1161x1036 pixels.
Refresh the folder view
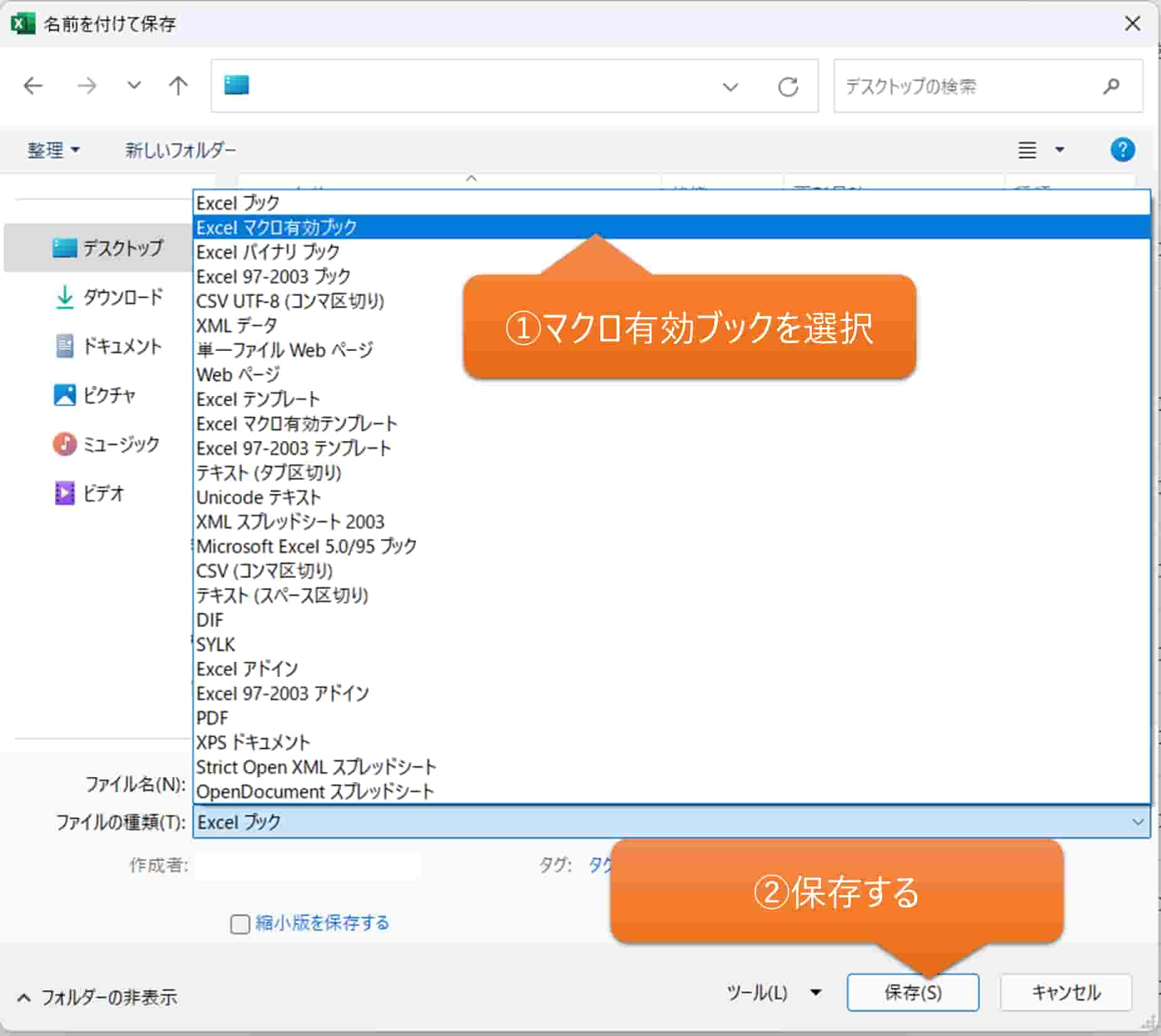788,86
